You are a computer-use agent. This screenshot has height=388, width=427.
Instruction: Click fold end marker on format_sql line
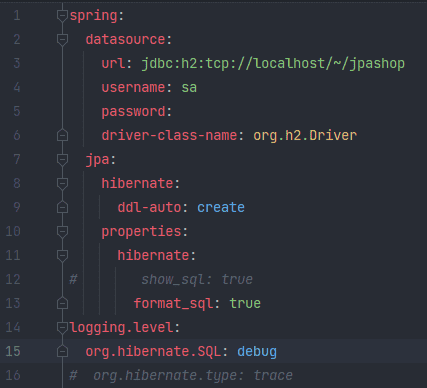(62, 303)
